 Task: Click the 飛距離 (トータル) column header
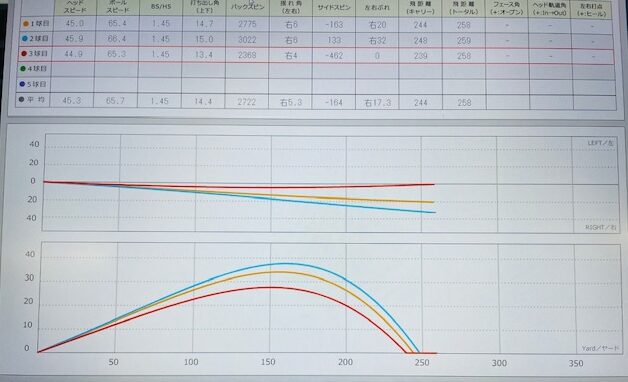(x=463, y=8)
